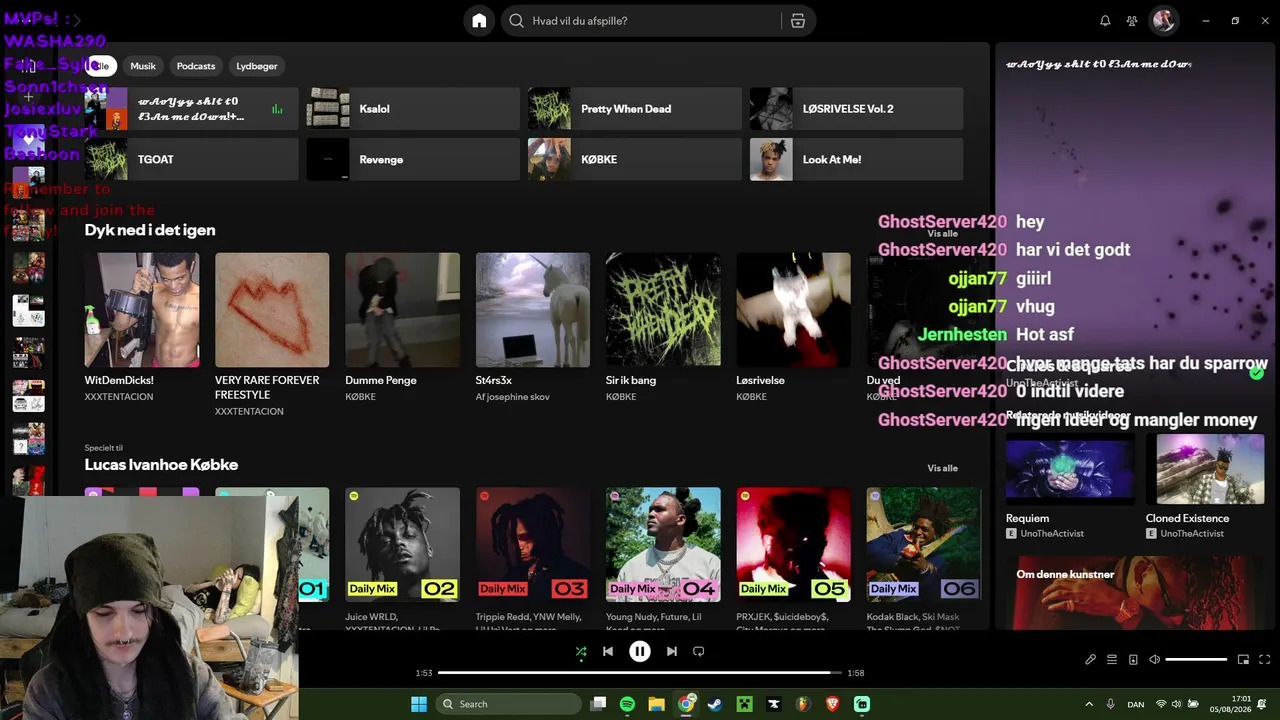
Task: Open the Requiem related music video
Action: pyautogui.click(x=1070, y=470)
